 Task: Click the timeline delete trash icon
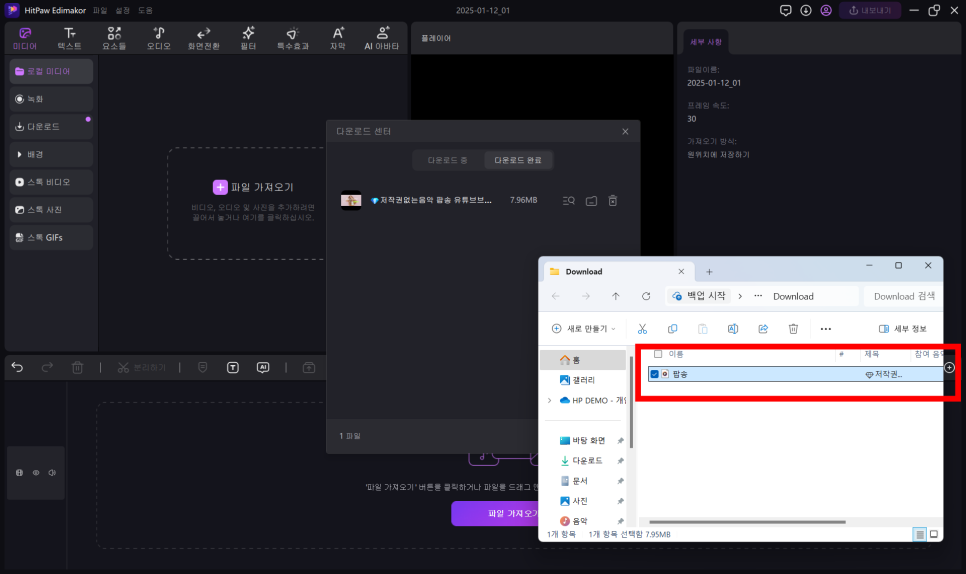pyautogui.click(x=78, y=368)
